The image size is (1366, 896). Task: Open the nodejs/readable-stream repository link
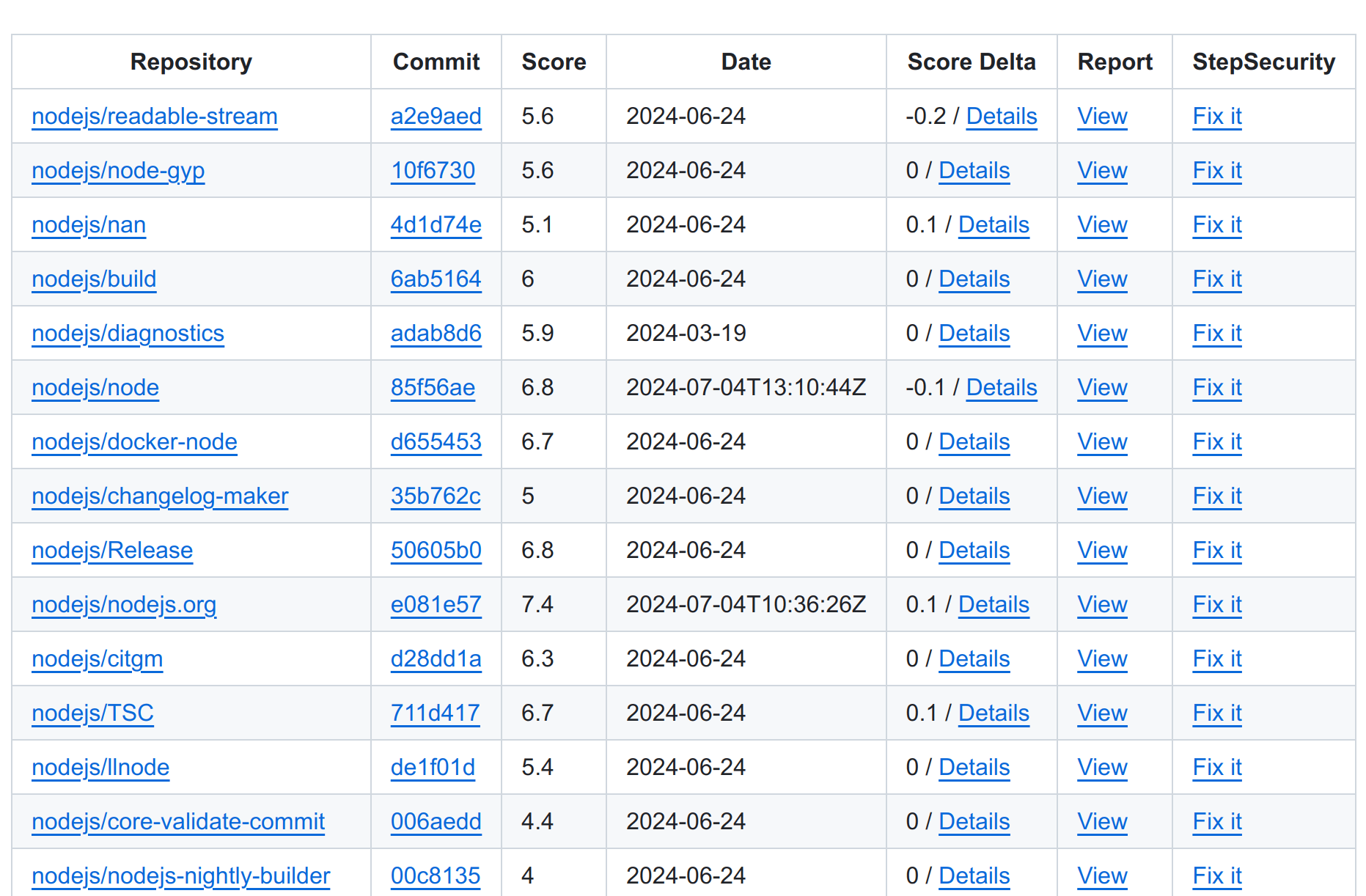(x=155, y=117)
